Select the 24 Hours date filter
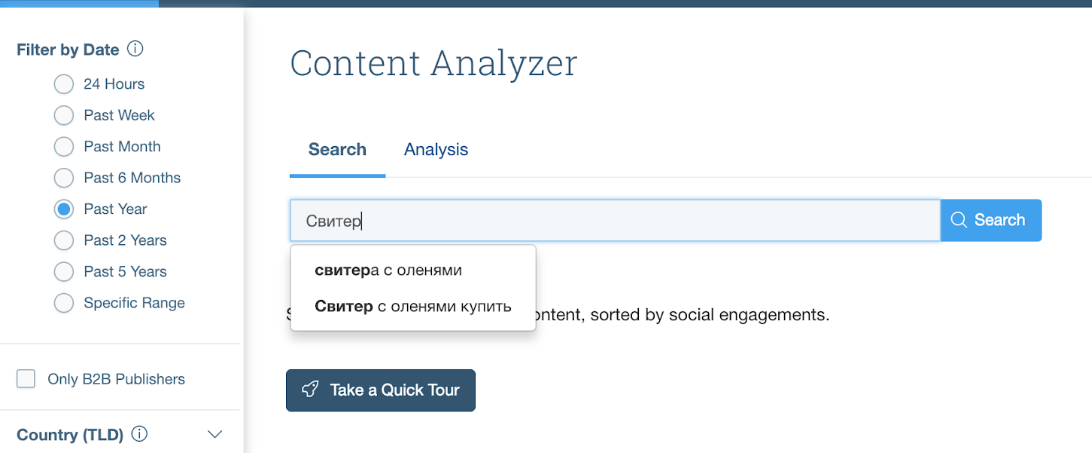 [64, 84]
